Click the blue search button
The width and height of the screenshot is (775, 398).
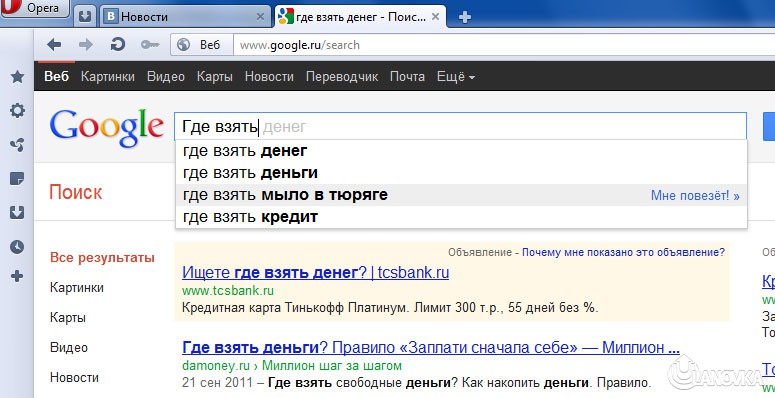point(769,127)
